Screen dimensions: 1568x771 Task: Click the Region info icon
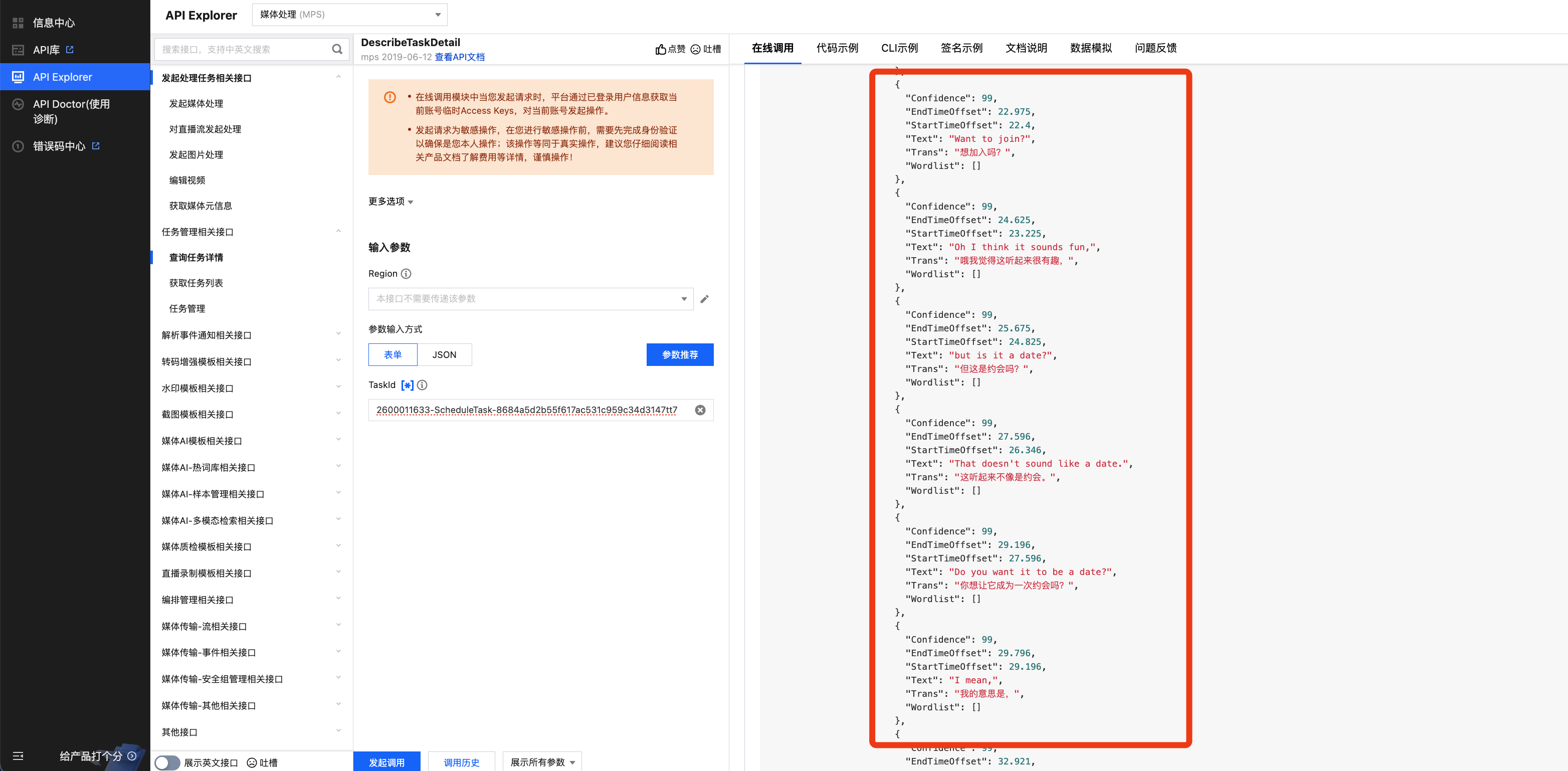pyautogui.click(x=406, y=274)
